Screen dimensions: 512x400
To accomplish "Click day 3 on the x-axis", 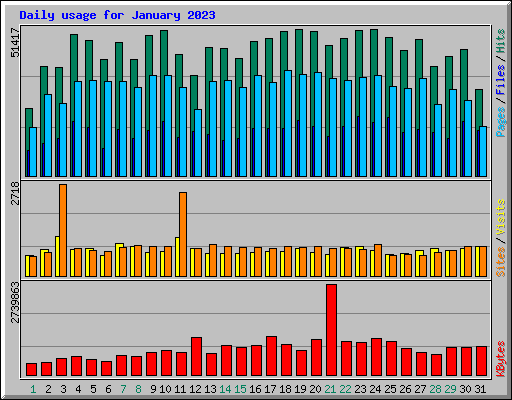I will pos(63,389).
